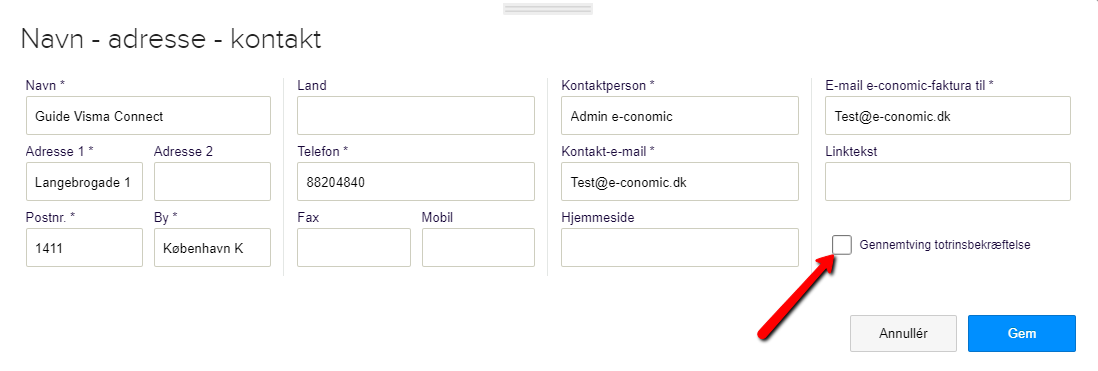Screen dimensions: 1098x371
Task: Grab the drag handle at dialog top
Action: [548, 9]
